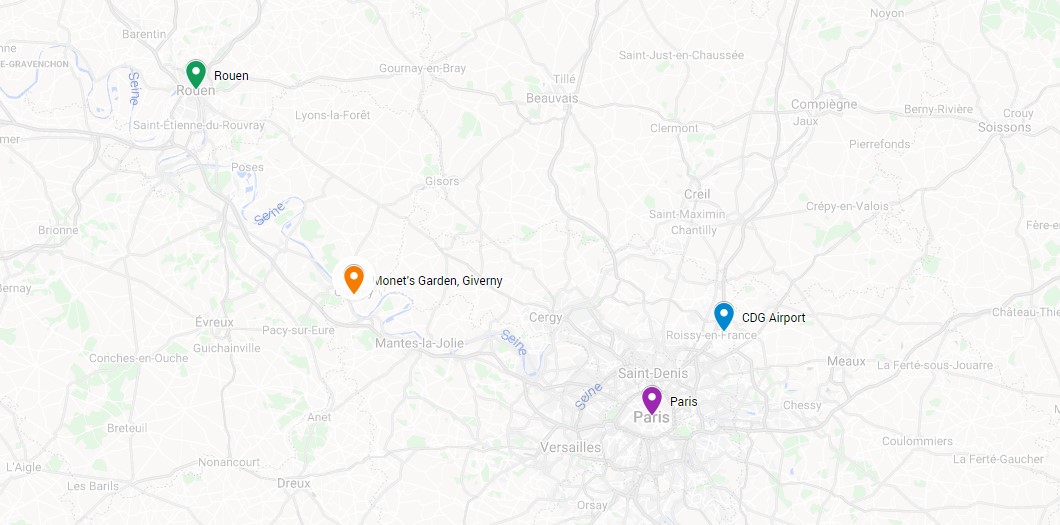This screenshot has height=525, width=1060.
Task: Click the Rouen marker label text
Action: 231,76
